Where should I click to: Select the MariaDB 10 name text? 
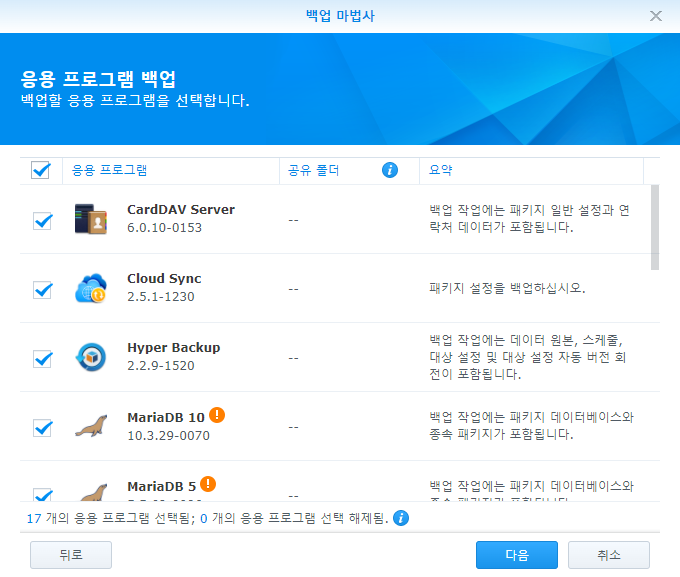pos(166,417)
